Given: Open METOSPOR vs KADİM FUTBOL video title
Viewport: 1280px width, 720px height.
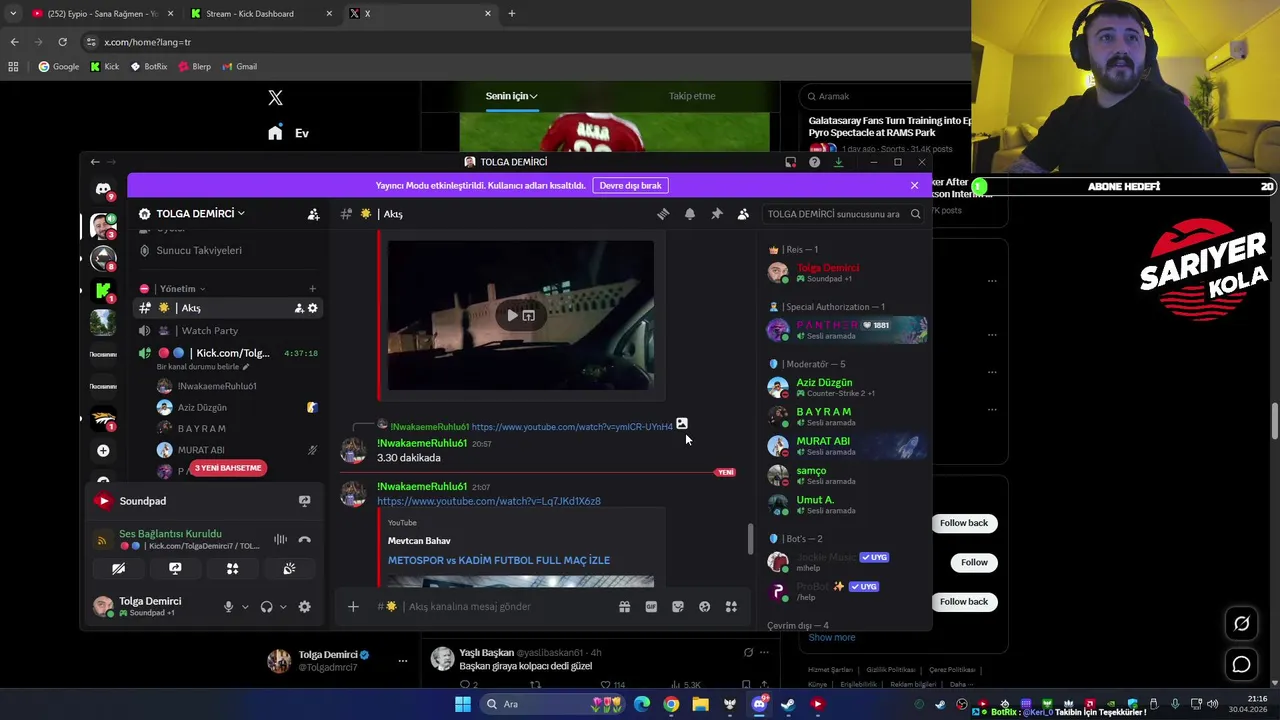Looking at the screenshot, I should pos(498,560).
